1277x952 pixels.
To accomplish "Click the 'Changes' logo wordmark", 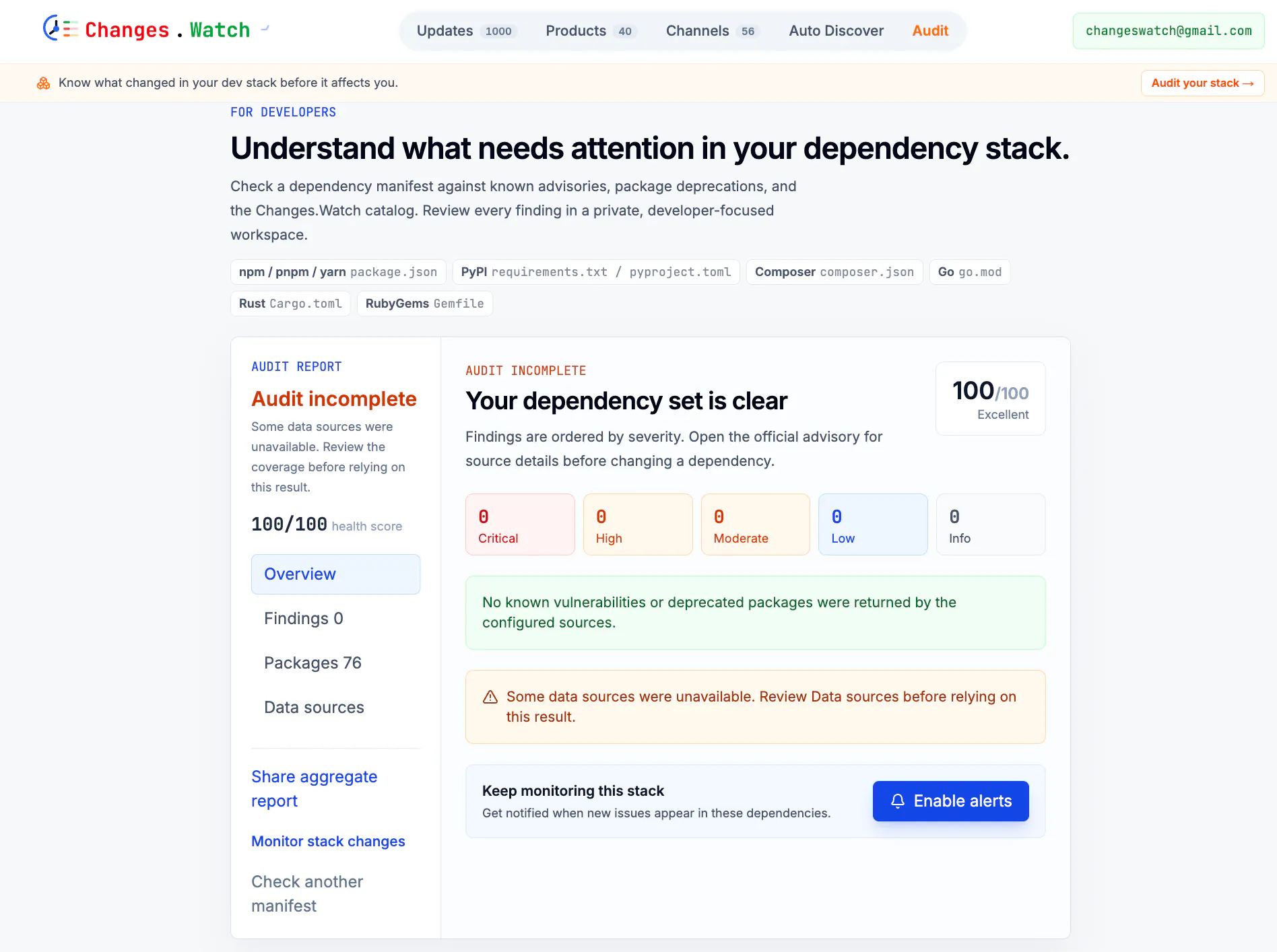I will [127, 30].
